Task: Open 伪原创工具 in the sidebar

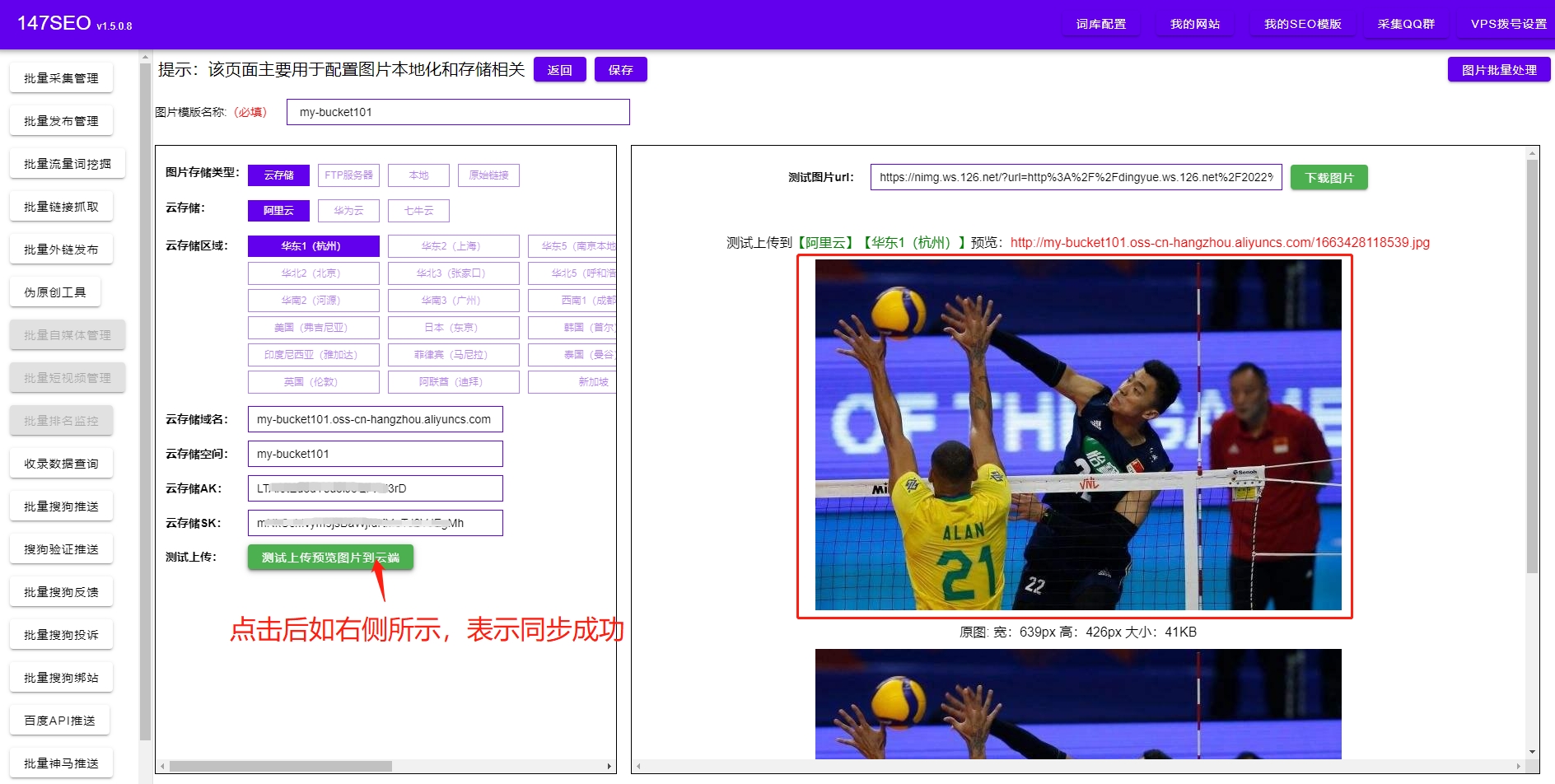Action: tap(55, 292)
